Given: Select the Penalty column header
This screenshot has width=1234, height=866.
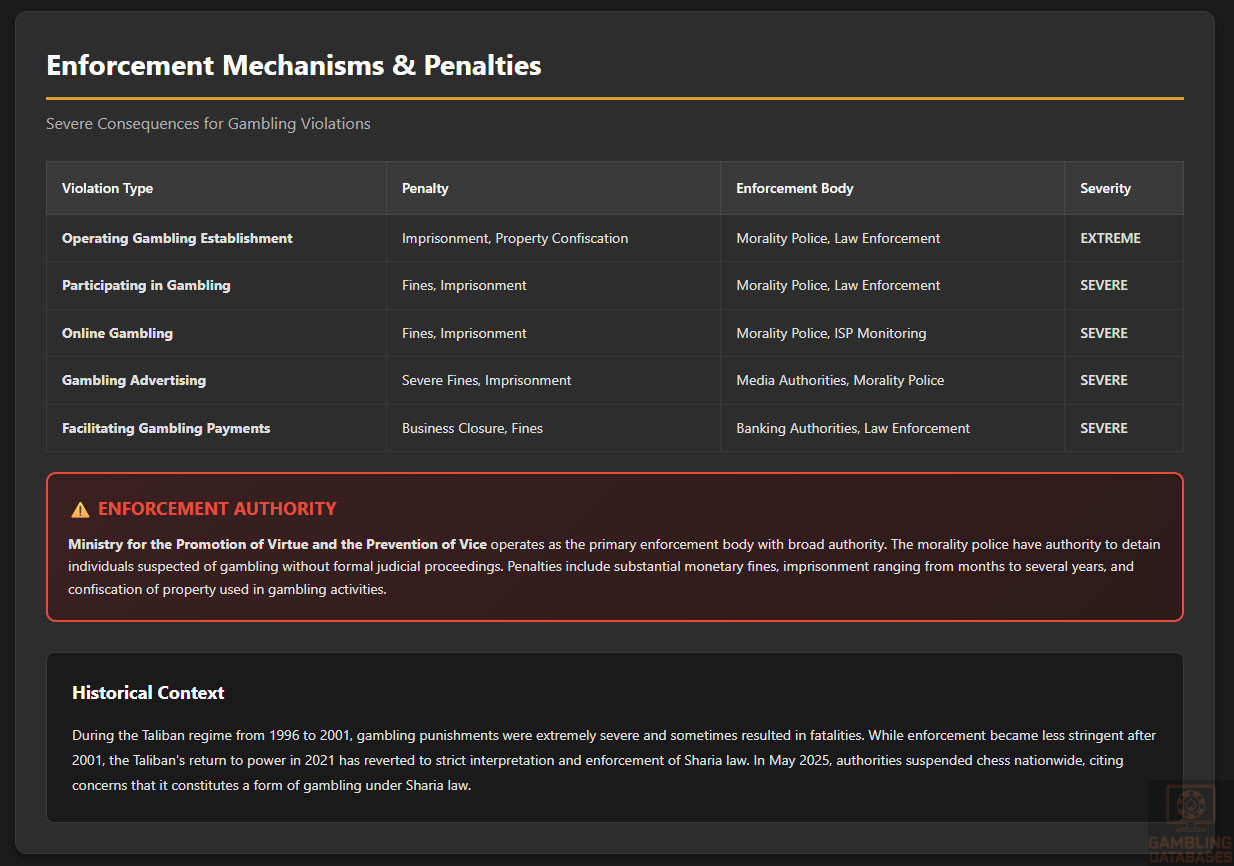Looking at the screenshot, I should 425,188.
